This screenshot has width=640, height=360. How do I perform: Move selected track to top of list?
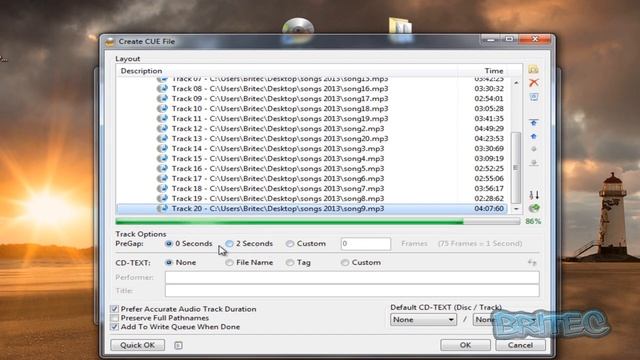coord(533,122)
